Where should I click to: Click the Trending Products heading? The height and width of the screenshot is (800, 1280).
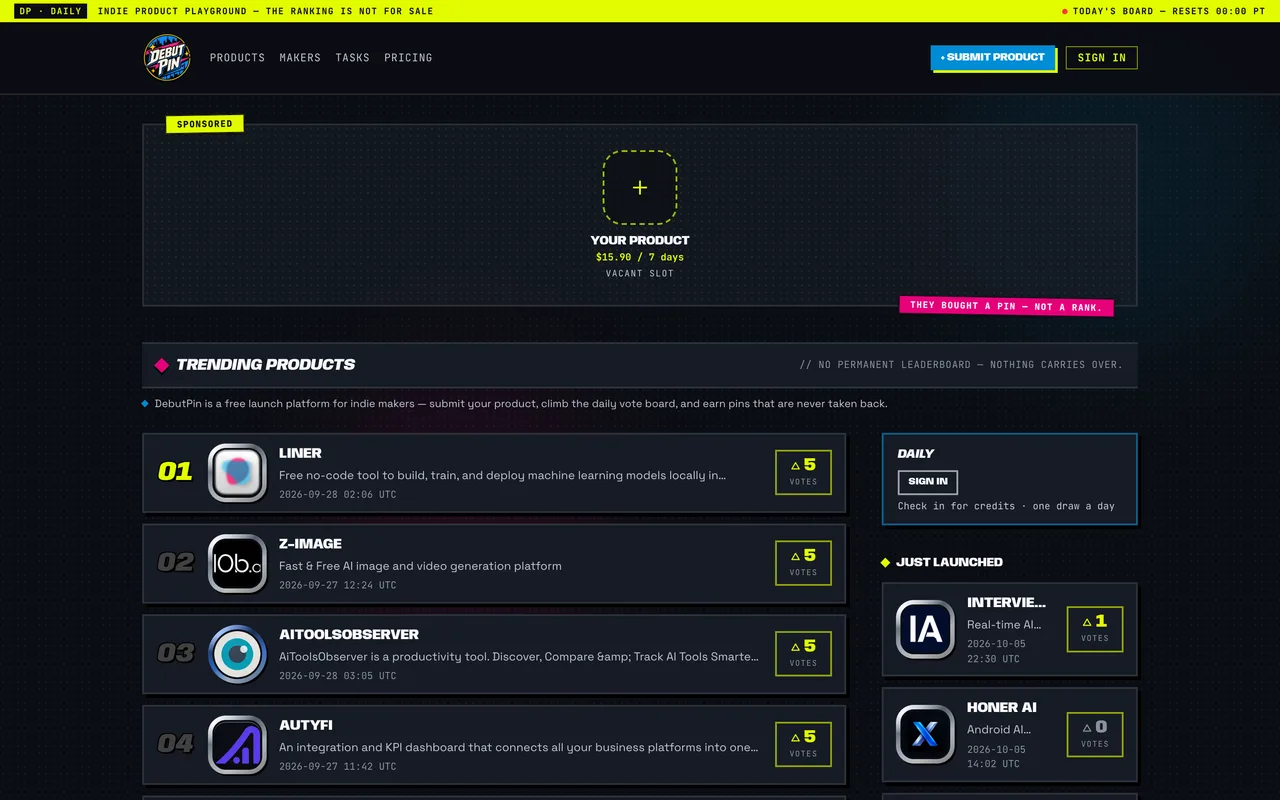pyautogui.click(x=265, y=365)
